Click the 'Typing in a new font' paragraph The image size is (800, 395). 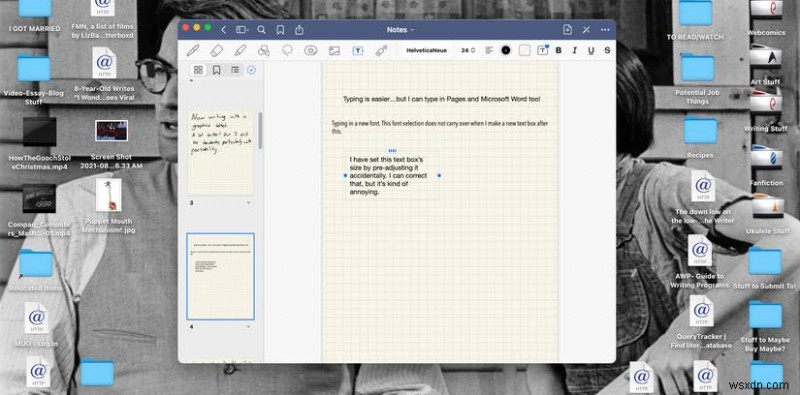[x=440, y=128]
